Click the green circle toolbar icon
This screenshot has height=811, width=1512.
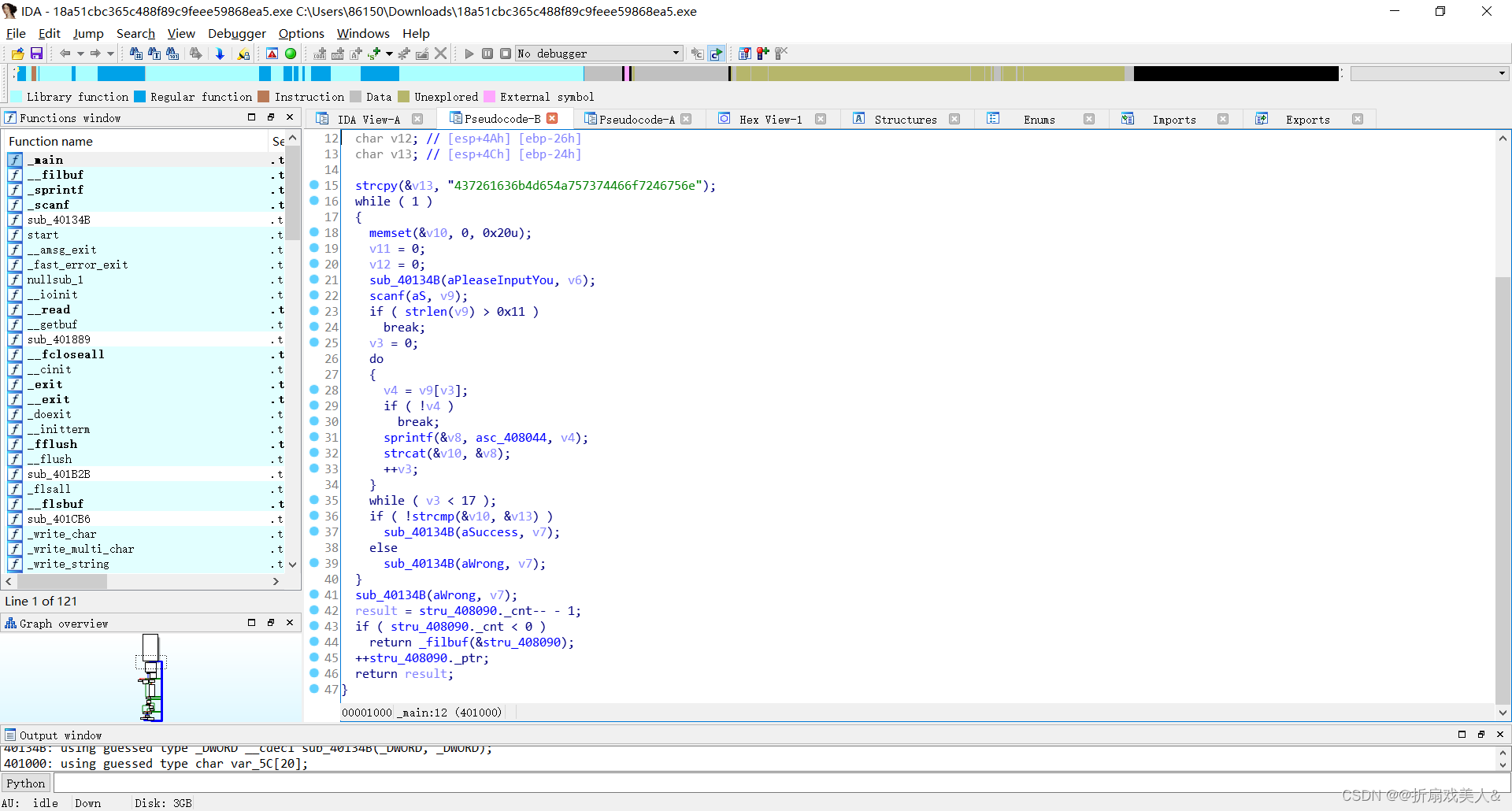point(291,54)
